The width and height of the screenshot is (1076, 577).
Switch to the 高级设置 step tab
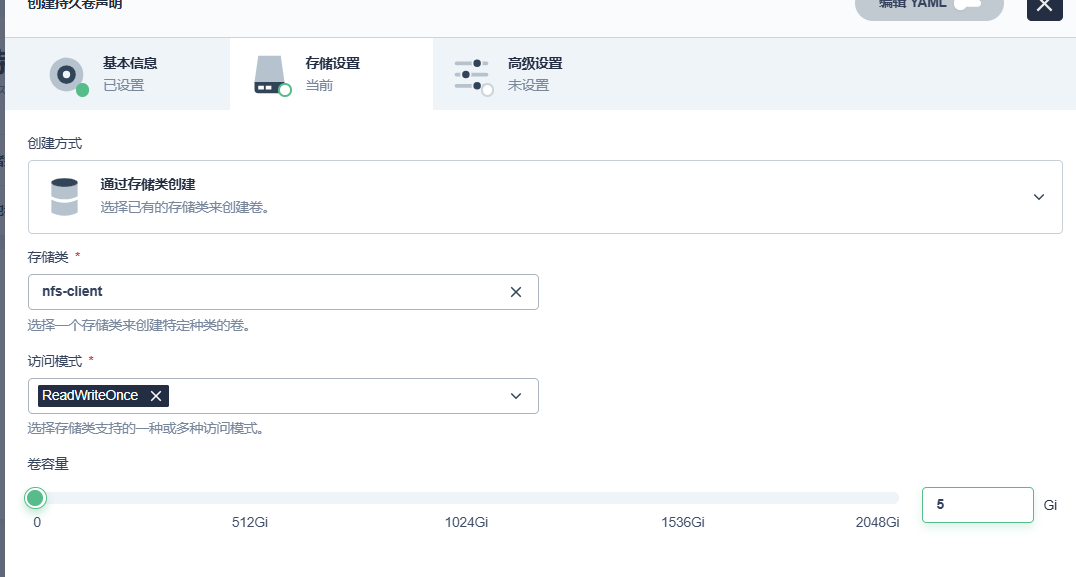click(x=534, y=74)
